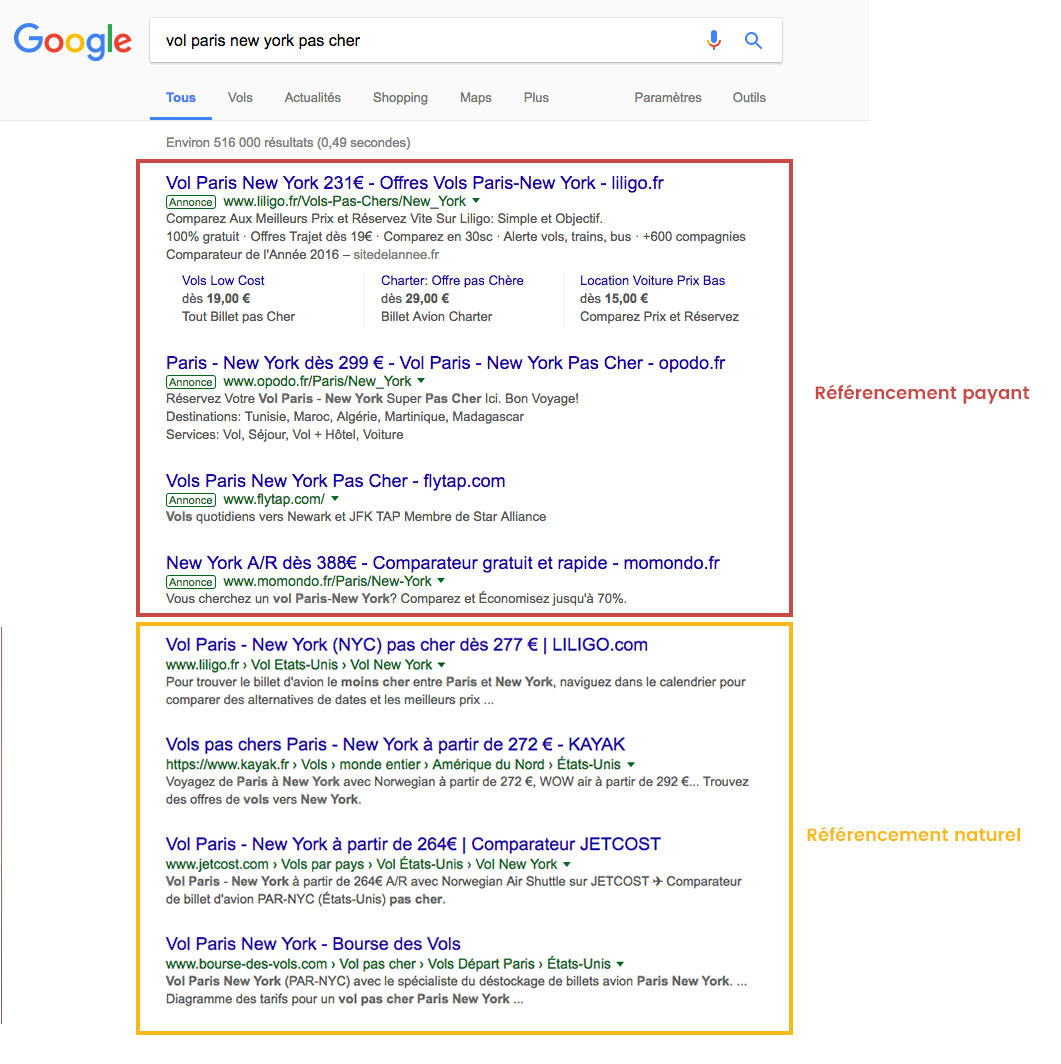
Task: Click Annonce badge on the flytap.com ad
Action: (x=191, y=500)
